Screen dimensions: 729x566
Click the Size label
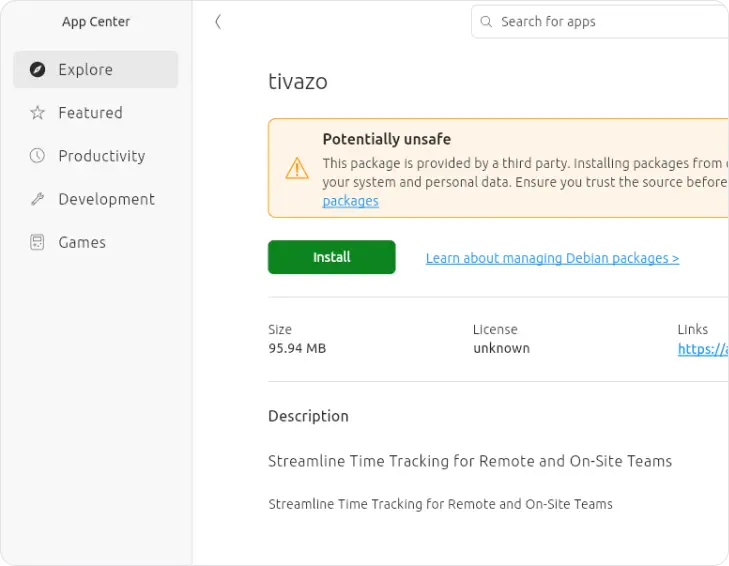coord(280,329)
